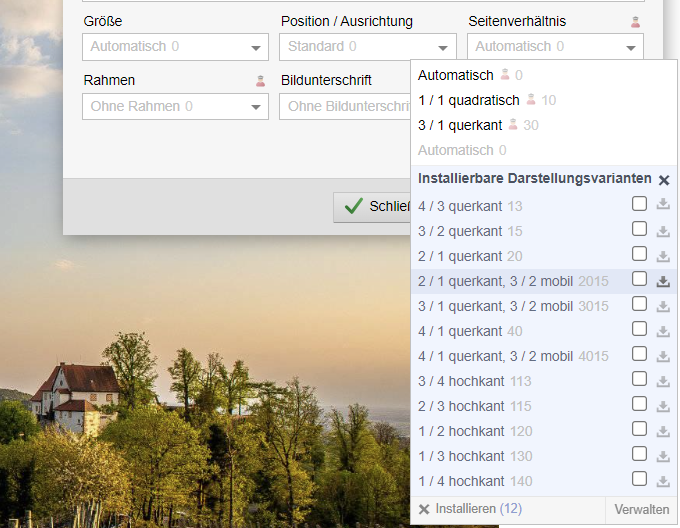Screen dimensions: 680x528
Task: Click the landscape castle background image
Action: pyautogui.click(x=204, y=381)
